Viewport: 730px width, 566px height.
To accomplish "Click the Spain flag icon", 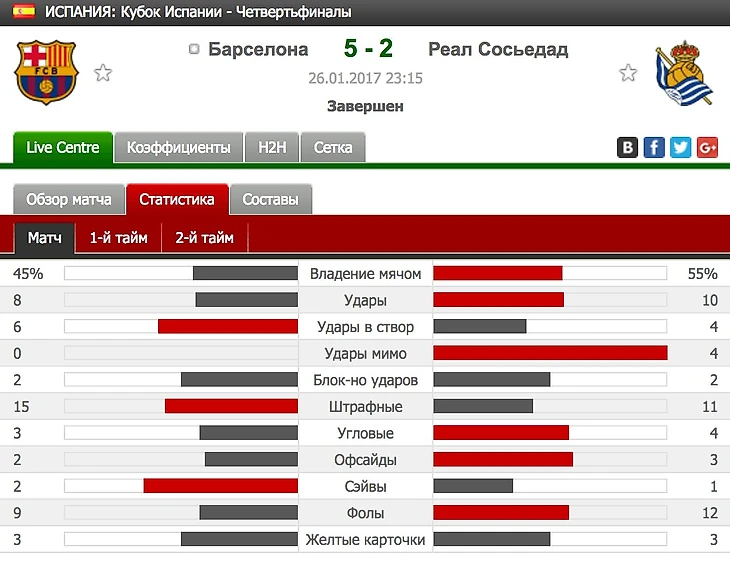I will 22,11.
